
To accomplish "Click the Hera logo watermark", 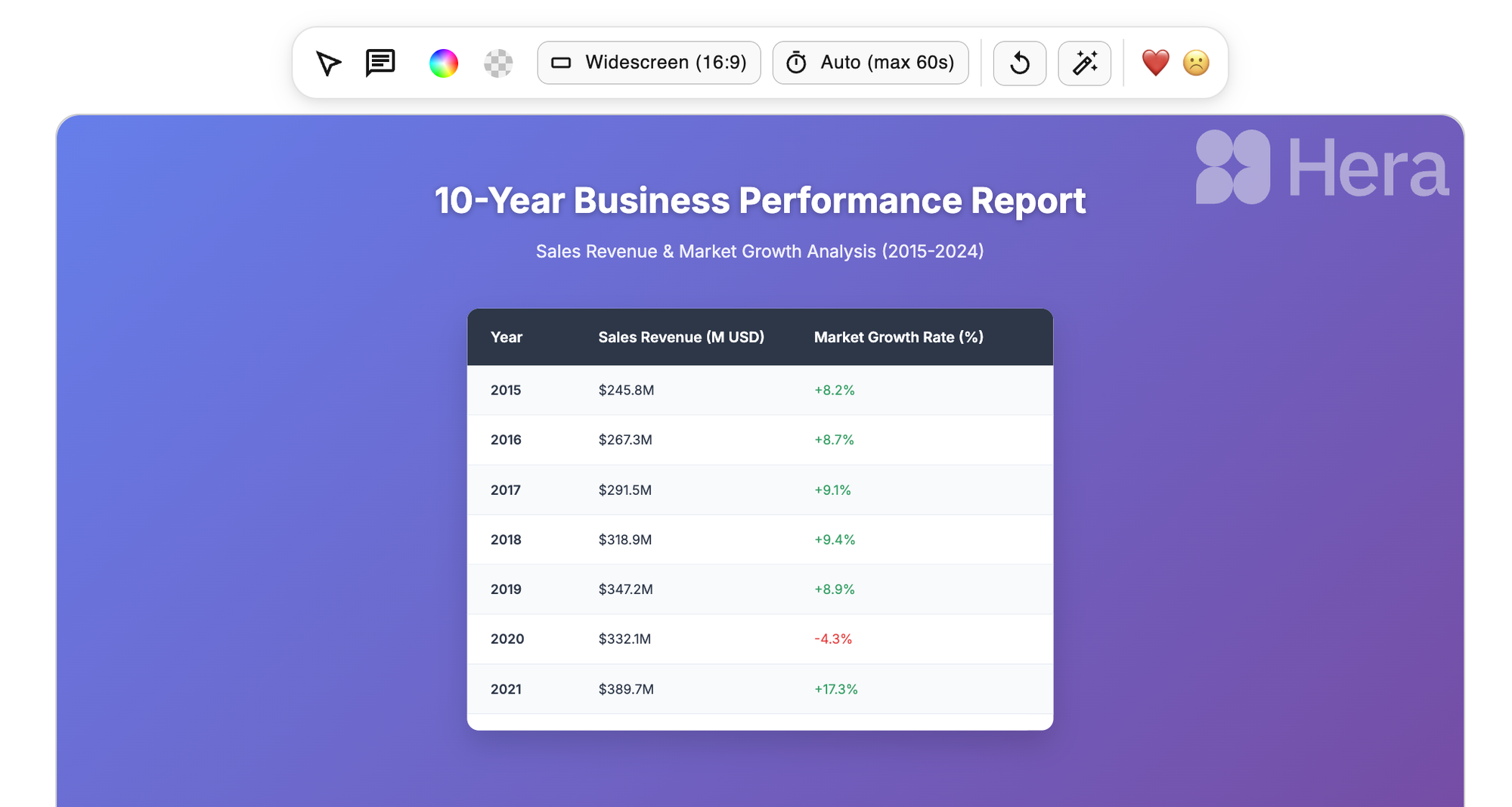I will point(1322,167).
